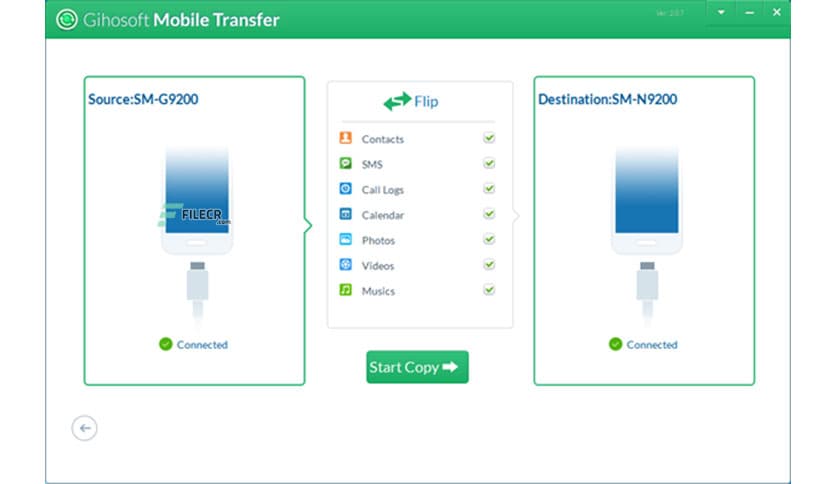836x484 pixels.
Task: Click the SMS label
Action: tap(372, 165)
